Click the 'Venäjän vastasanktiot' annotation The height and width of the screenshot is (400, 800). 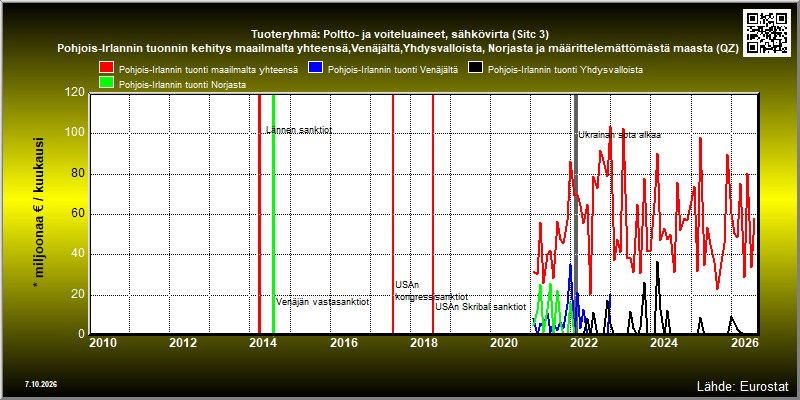(x=322, y=302)
